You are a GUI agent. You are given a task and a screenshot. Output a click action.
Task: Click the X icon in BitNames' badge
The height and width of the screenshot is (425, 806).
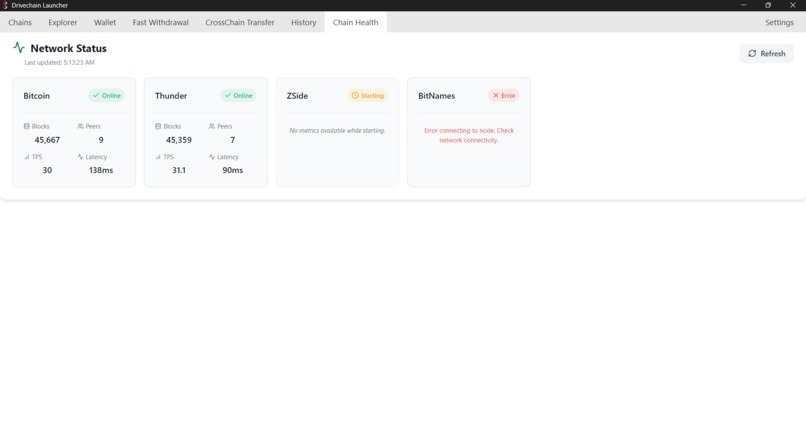click(x=496, y=96)
